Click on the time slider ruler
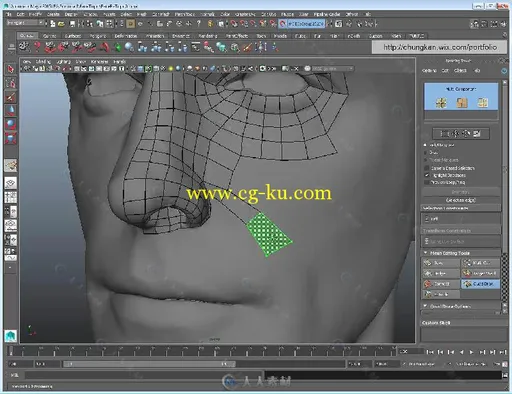Viewport: 512px width, 394px height. 202,351
